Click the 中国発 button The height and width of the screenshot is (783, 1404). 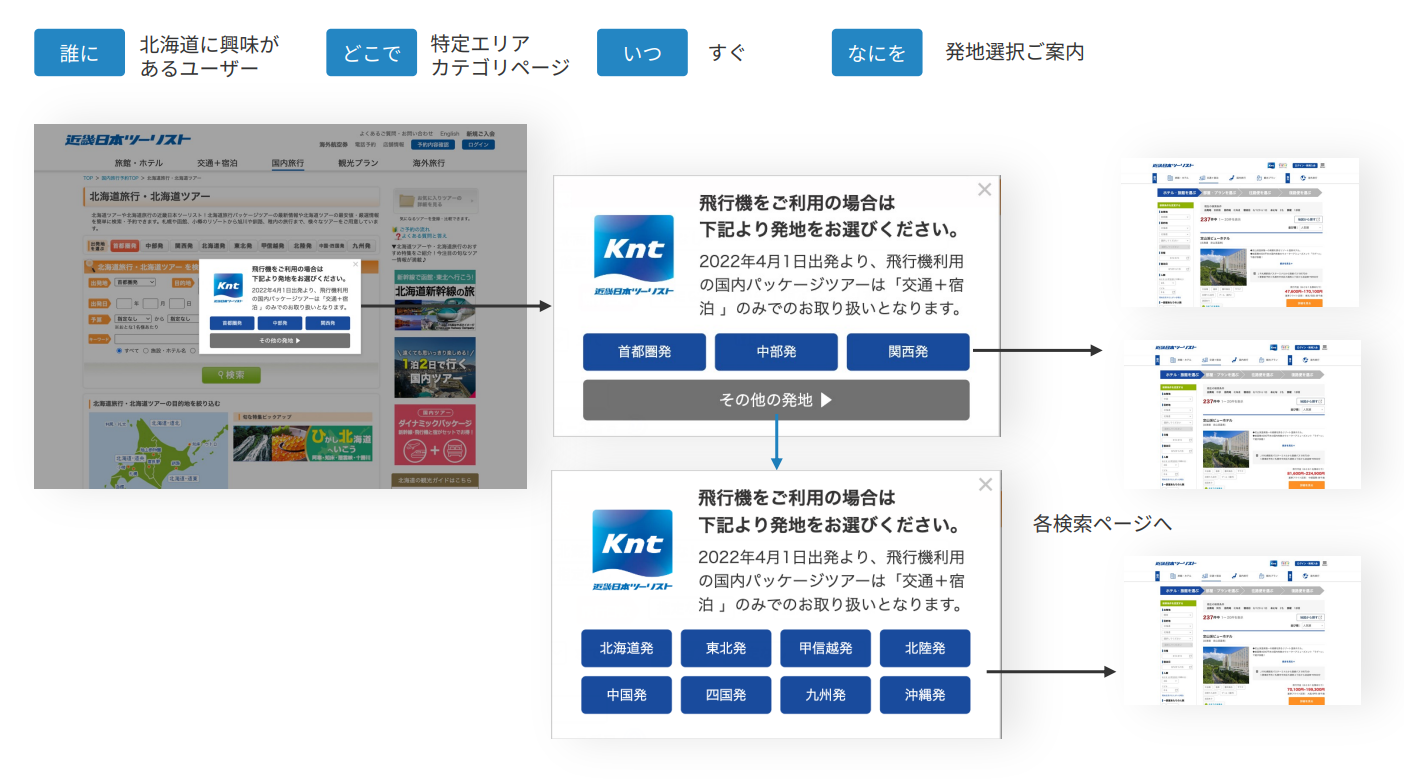(626, 695)
